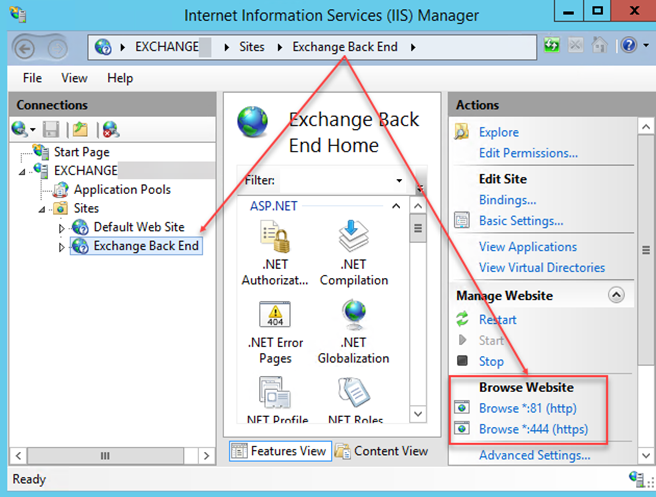Click the Stop loading icon in address bar

click(575, 45)
